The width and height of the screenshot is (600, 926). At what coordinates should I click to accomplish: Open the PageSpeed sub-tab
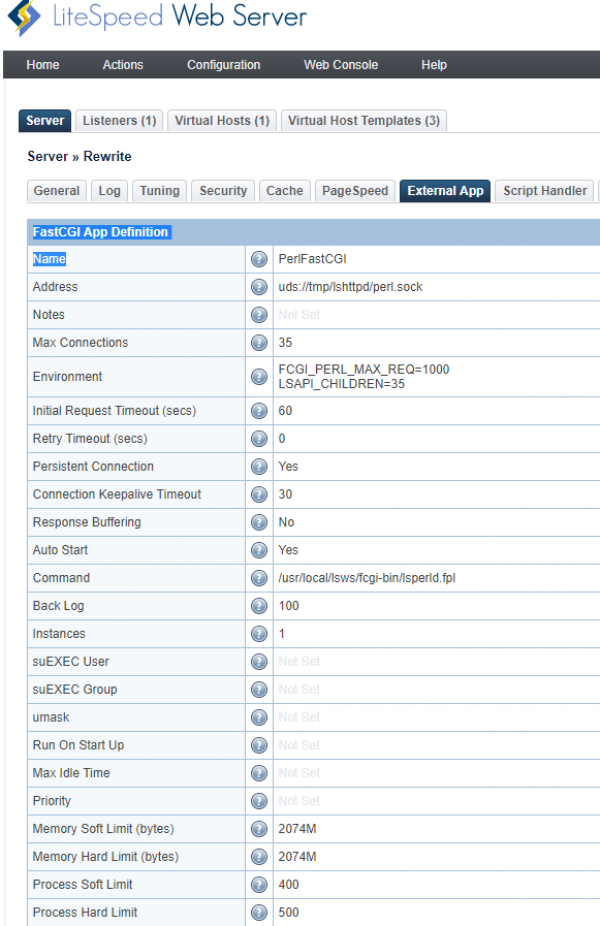[x=355, y=191]
